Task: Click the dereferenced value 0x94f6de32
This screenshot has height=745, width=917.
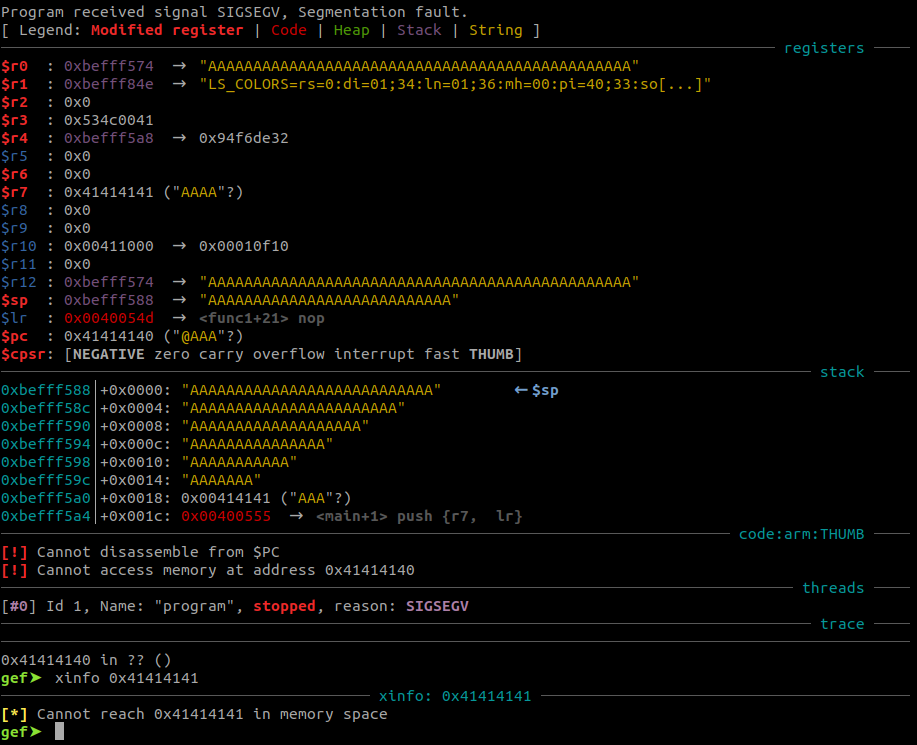Action: (x=243, y=139)
